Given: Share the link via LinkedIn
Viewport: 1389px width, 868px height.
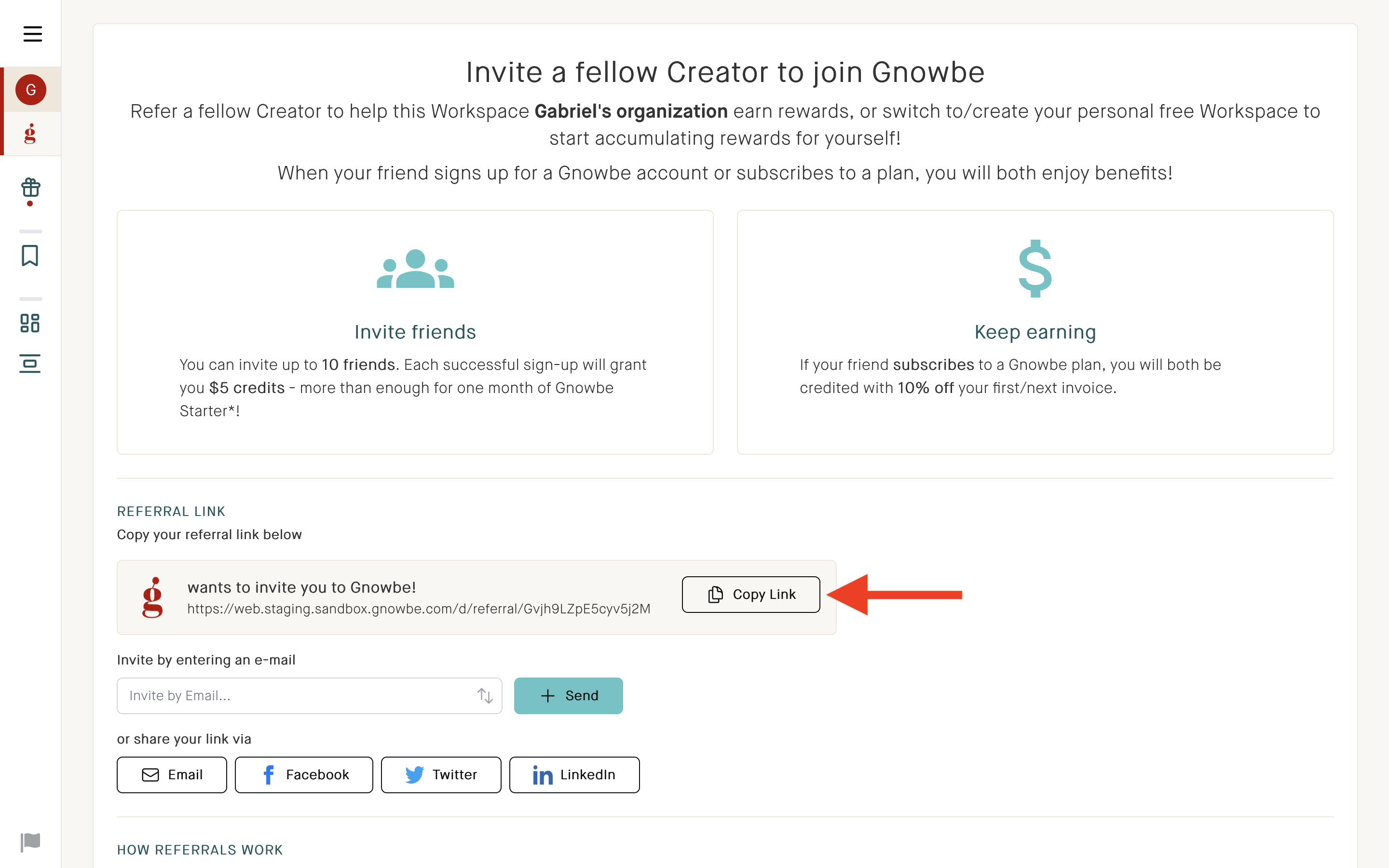Looking at the screenshot, I should 574,774.
